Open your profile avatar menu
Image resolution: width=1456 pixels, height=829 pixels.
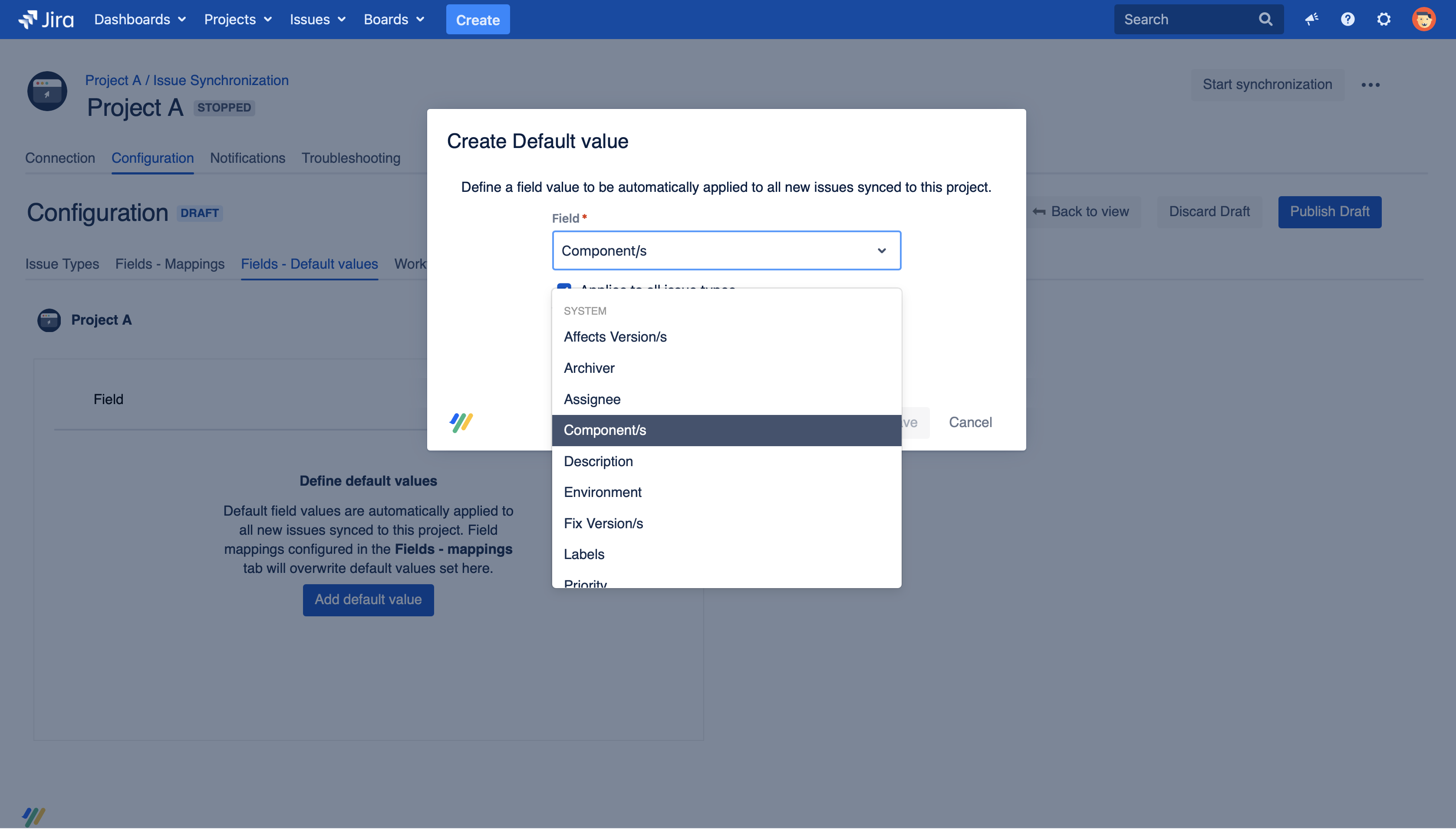pyautogui.click(x=1423, y=19)
